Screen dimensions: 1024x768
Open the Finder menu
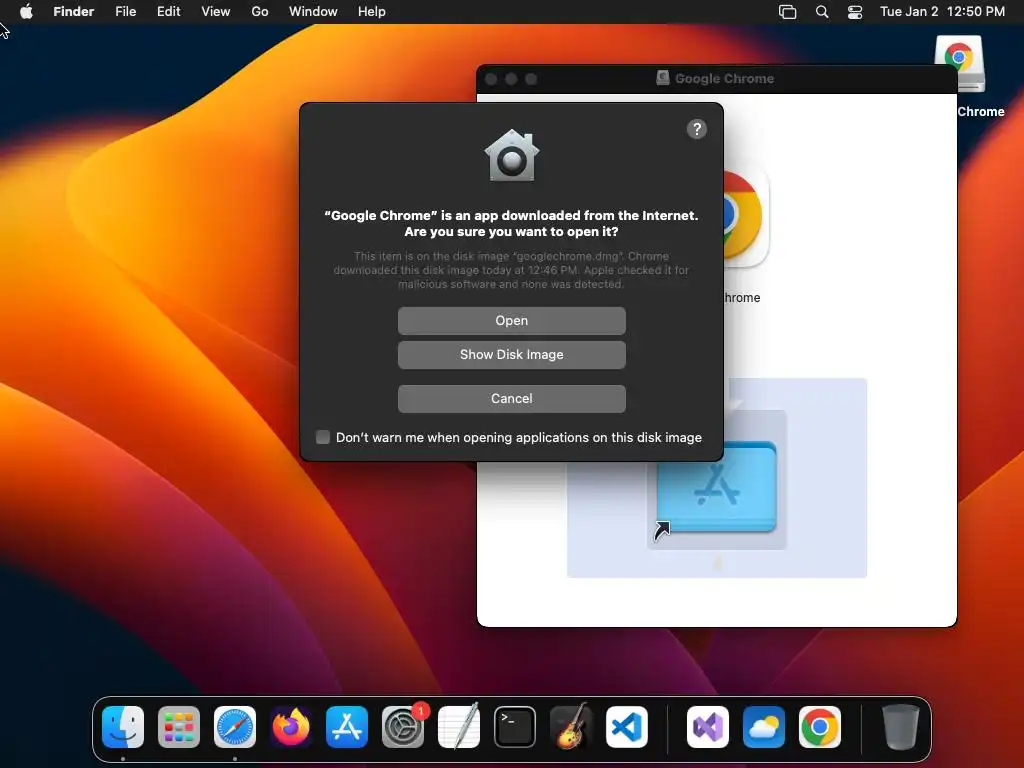74,12
